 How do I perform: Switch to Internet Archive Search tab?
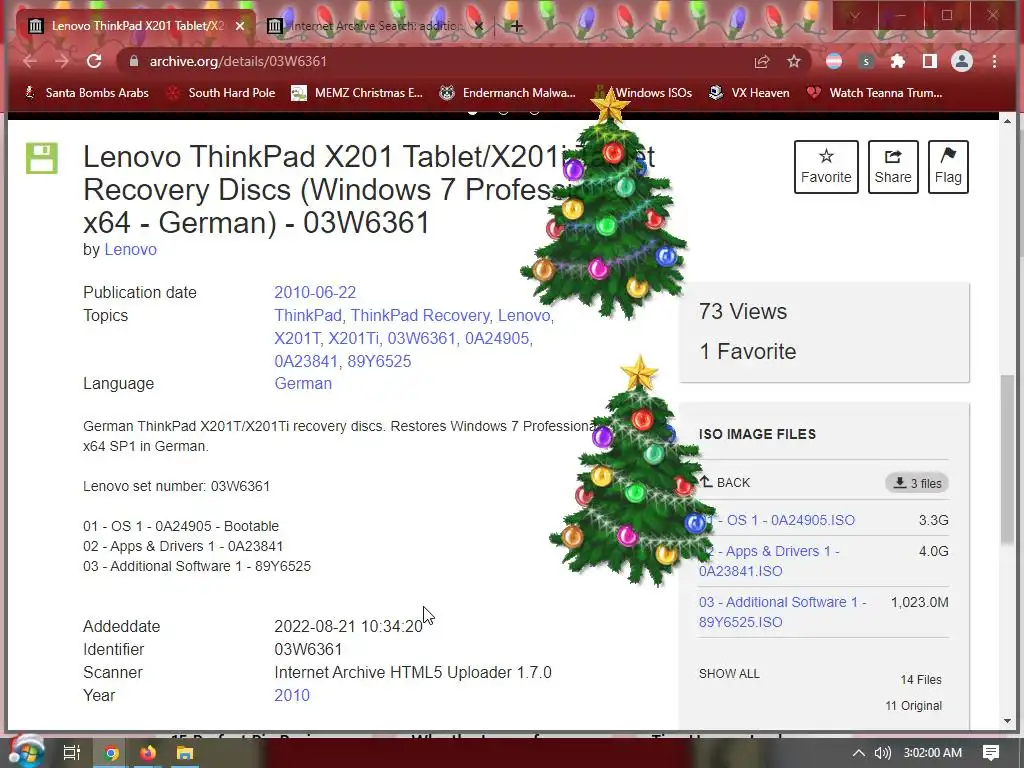click(376, 26)
